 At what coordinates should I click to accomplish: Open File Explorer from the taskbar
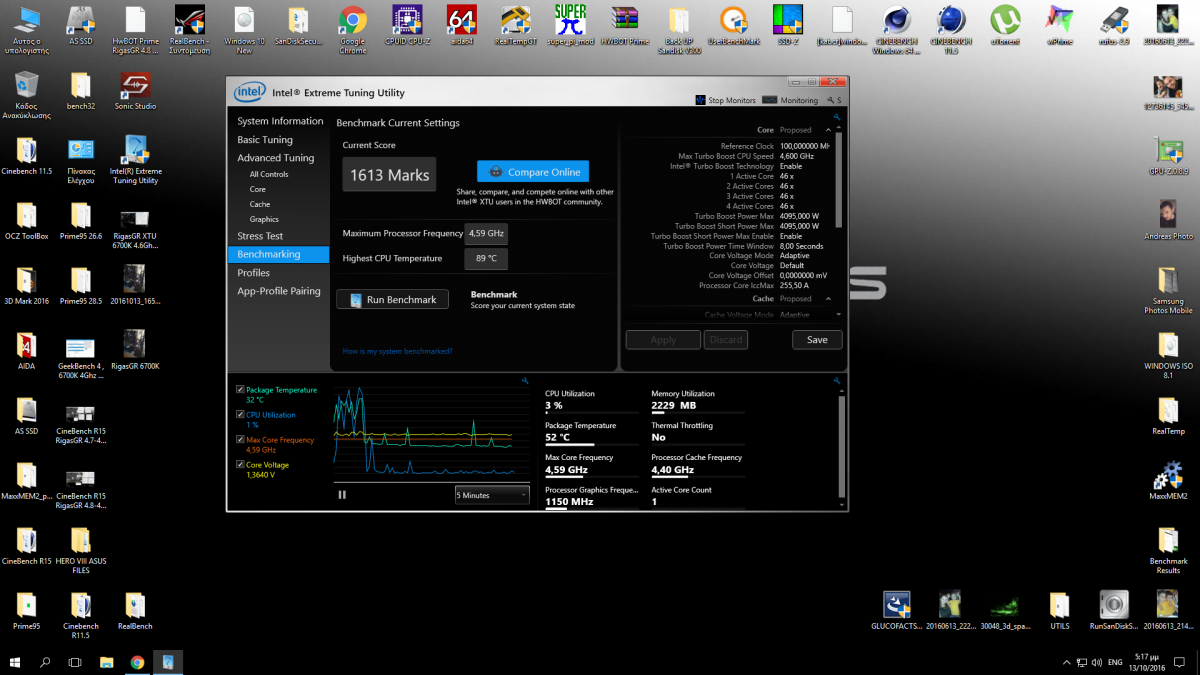click(106, 662)
